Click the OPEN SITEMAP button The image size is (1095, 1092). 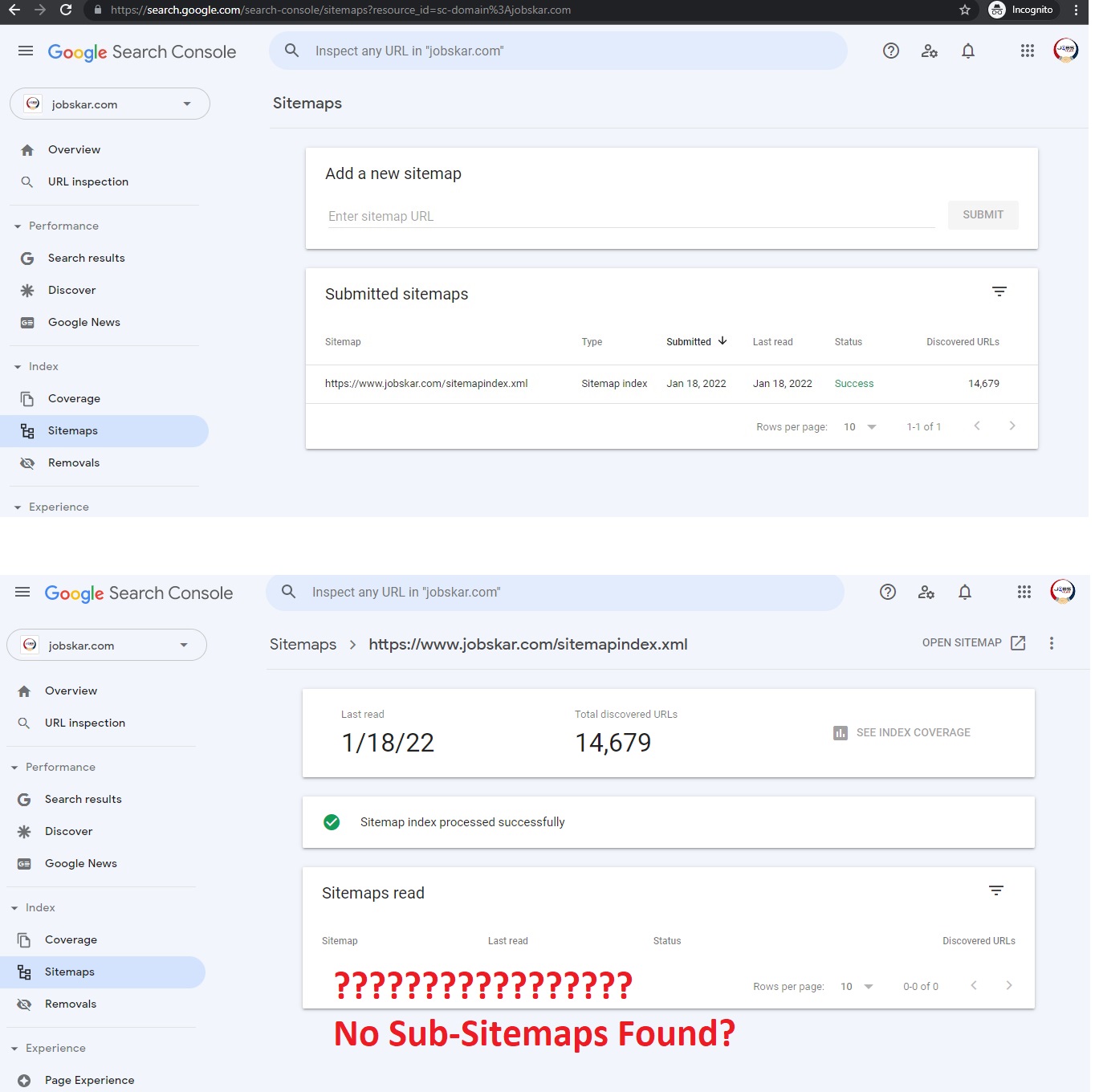pyautogui.click(x=974, y=642)
